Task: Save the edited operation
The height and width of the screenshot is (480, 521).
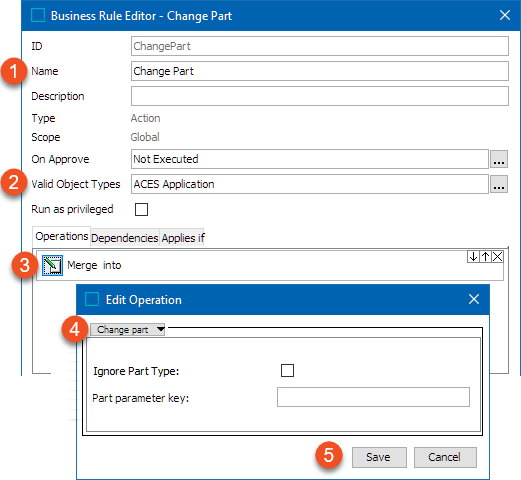Action: click(379, 457)
